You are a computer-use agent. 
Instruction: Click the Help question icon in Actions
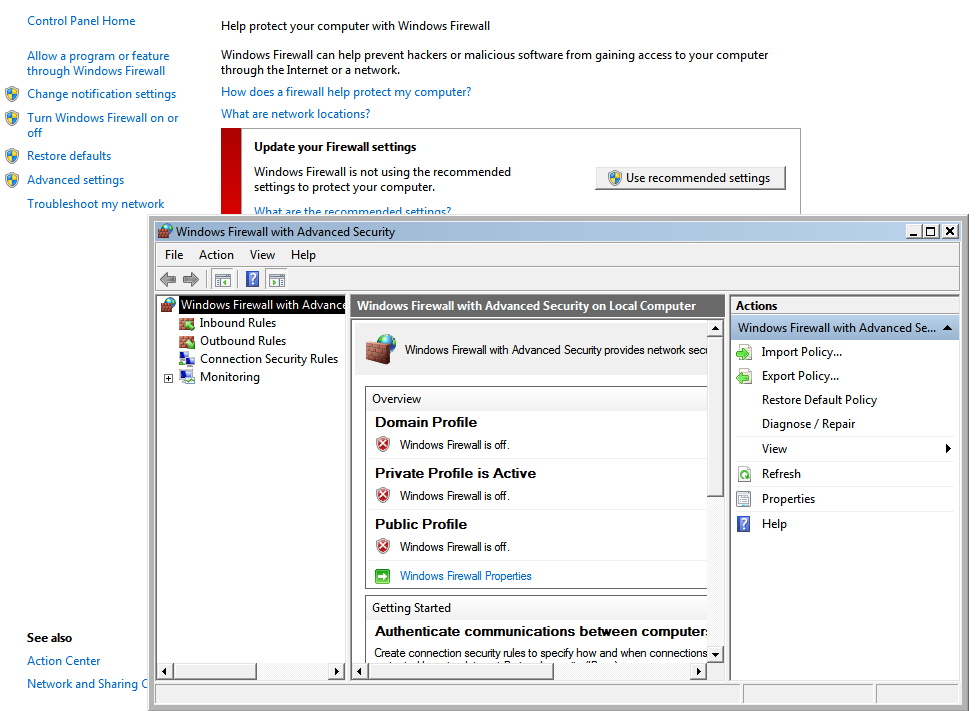[744, 524]
